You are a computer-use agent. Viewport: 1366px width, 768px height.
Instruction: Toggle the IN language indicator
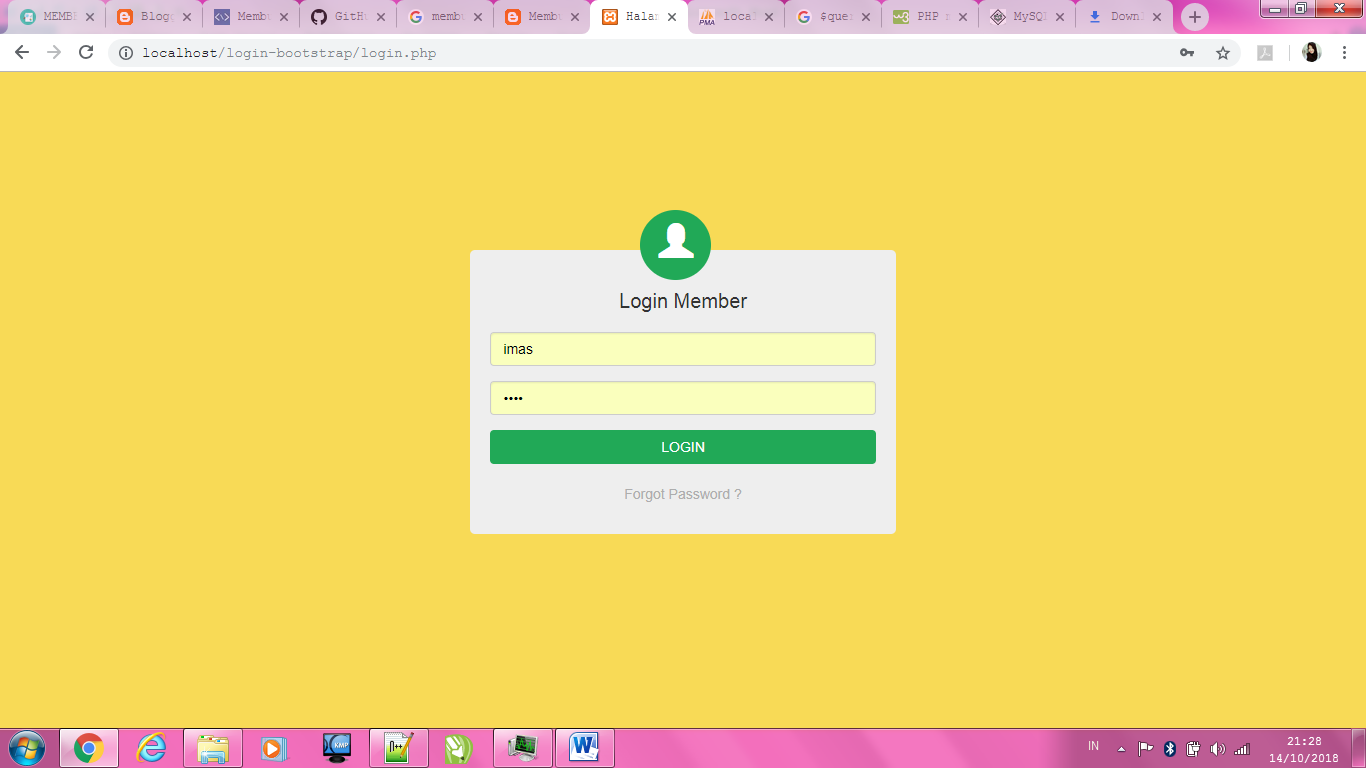click(1093, 745)
